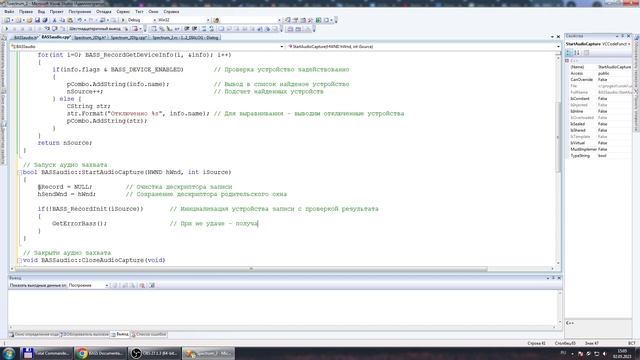
Task: Click the Continue debug arrow in second toolbar
Action: pos(6,29)
